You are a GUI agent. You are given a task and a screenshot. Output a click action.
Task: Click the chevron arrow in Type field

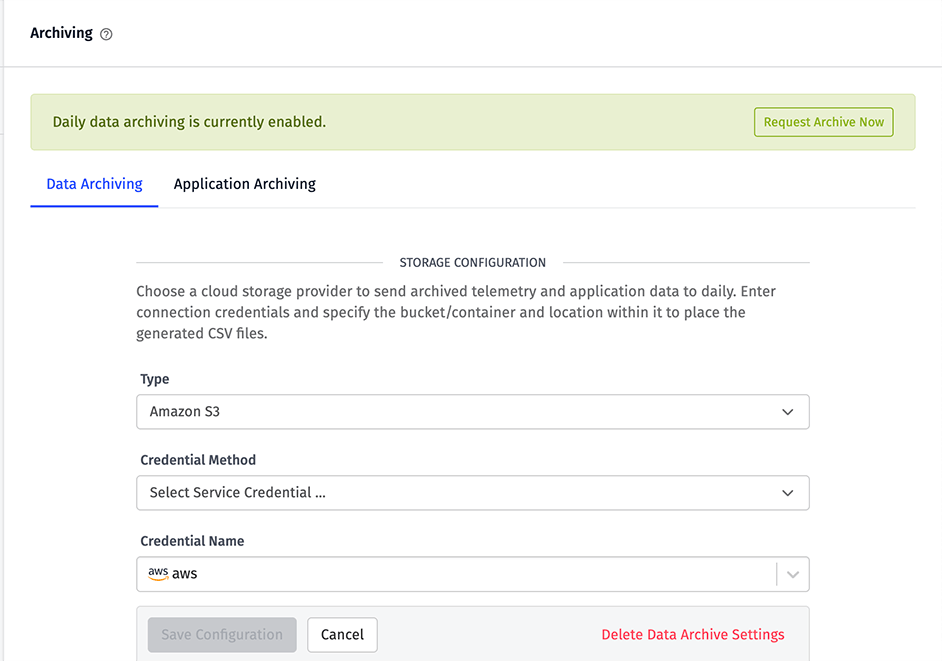click(788, 412)
